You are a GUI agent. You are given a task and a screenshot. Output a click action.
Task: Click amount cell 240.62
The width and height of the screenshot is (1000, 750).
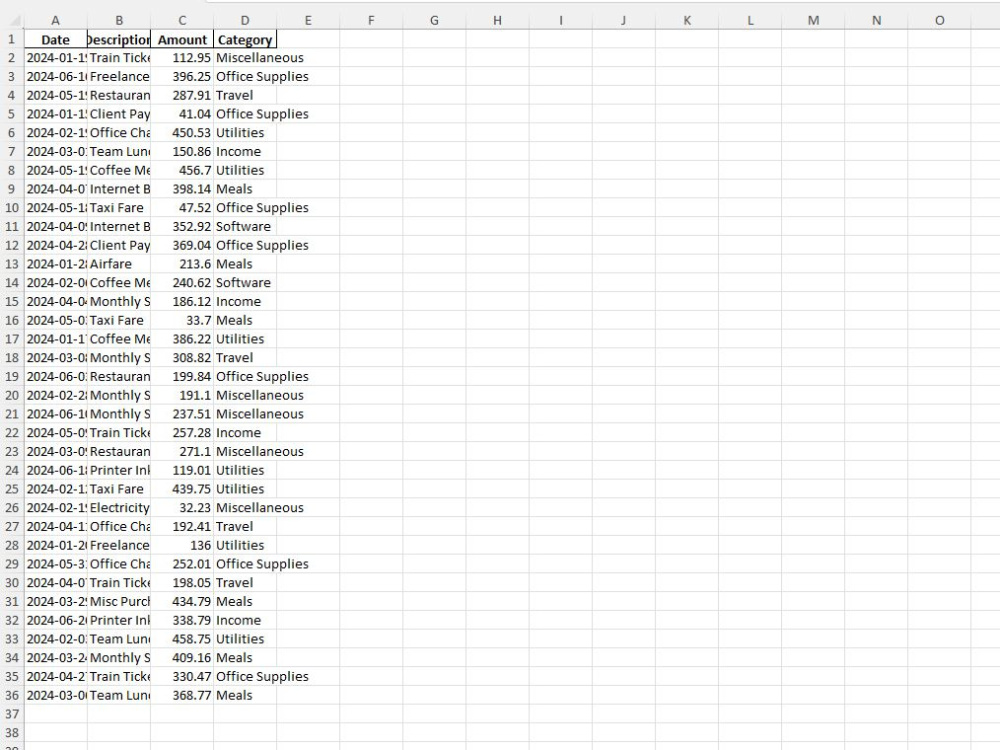(182, 283)
